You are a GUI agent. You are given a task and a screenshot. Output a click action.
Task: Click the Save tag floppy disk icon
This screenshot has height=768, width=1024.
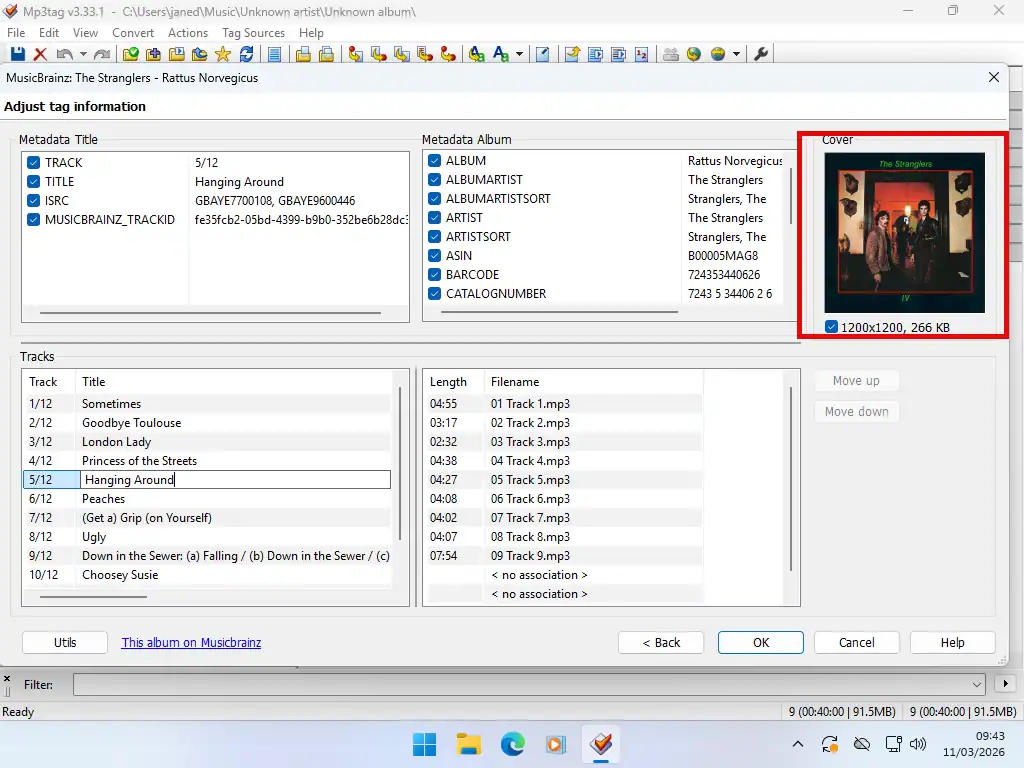[x=17, y=54]
